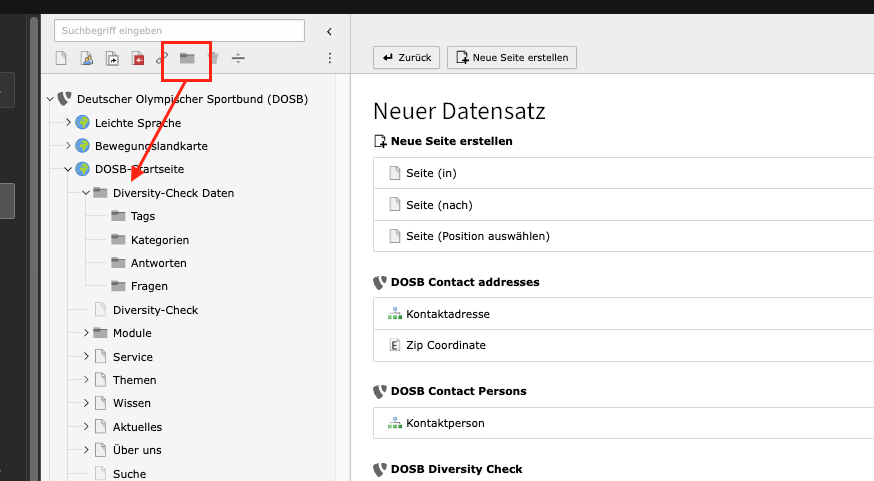874x481 pixels.
Task: Select Tags in the page tree
Action: coord(143,216)
